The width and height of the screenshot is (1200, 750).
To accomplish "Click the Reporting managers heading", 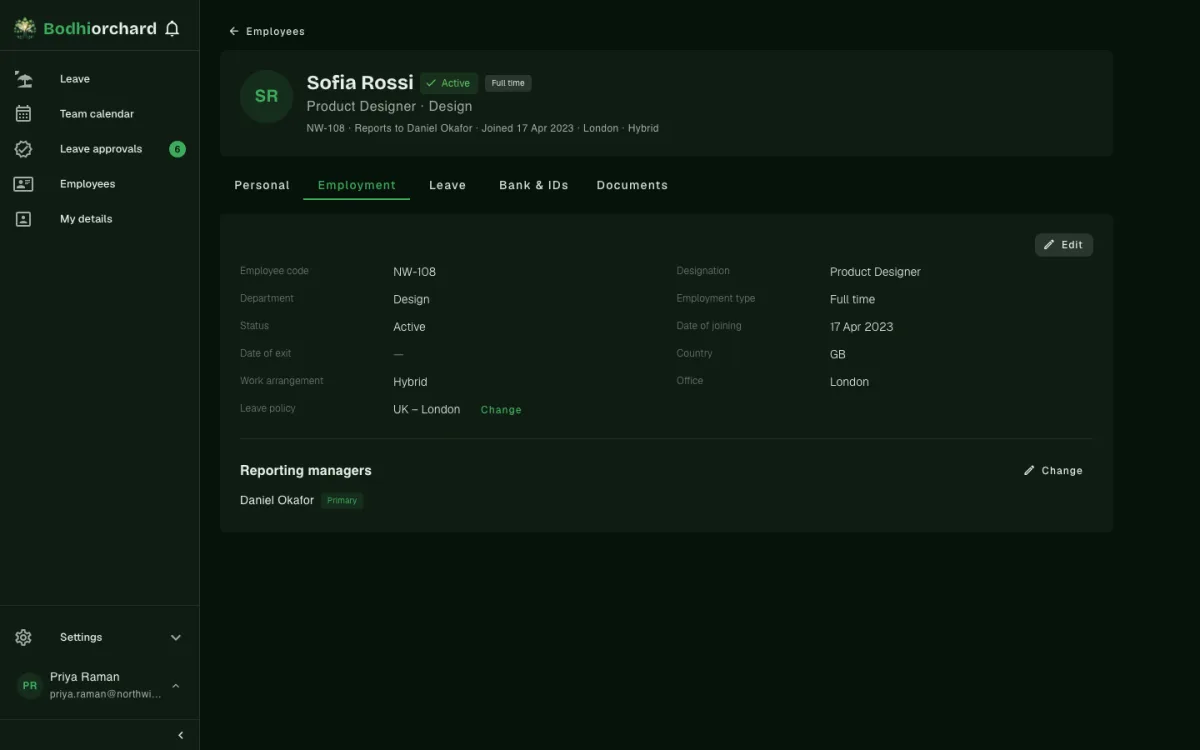I will coord(306,470).
